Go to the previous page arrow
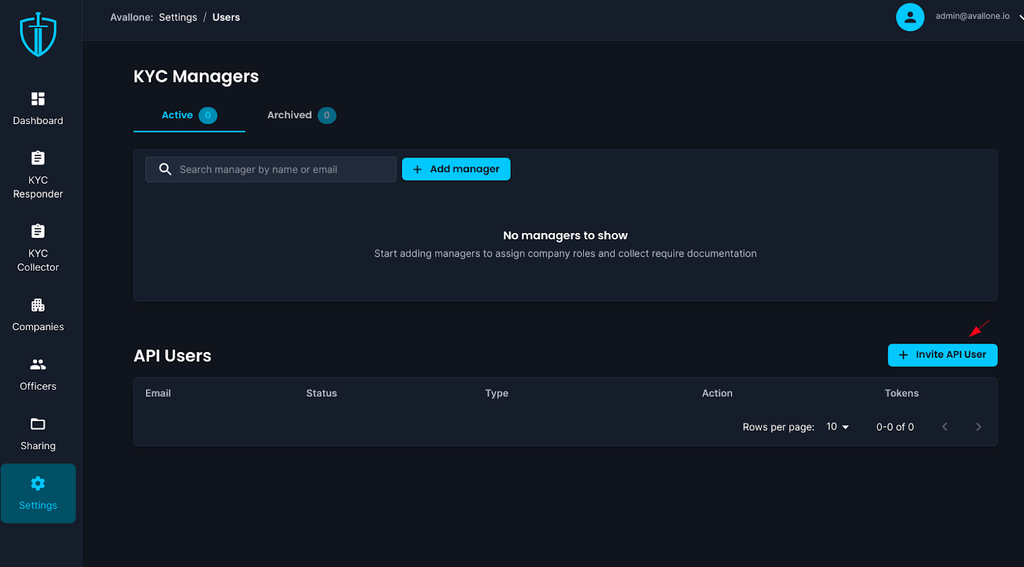1024x567 pixels. point(944,427)
